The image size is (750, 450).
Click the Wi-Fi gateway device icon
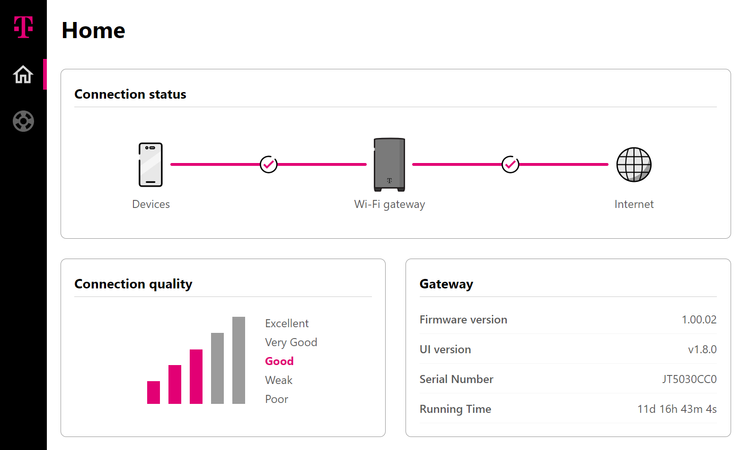pos(389,165)
